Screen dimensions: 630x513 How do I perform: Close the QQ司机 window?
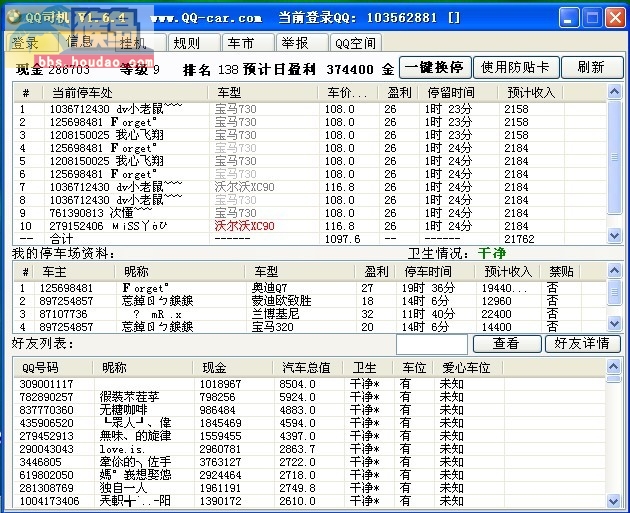coord(616,18)
